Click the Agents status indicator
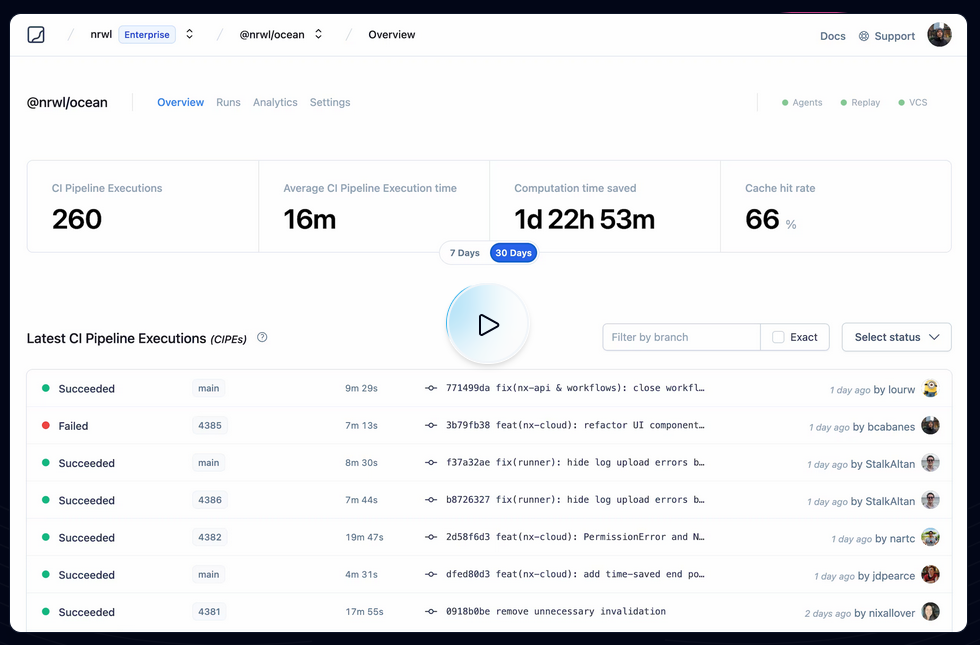Screen dimensions: 980x645 tap(802, 102)
